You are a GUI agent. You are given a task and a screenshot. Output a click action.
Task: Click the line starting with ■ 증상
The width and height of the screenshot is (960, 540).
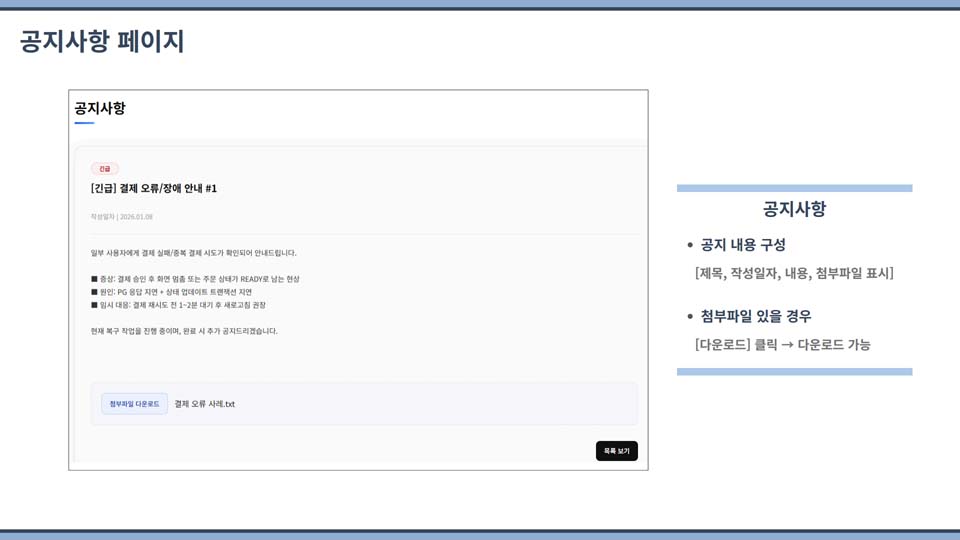195,279
